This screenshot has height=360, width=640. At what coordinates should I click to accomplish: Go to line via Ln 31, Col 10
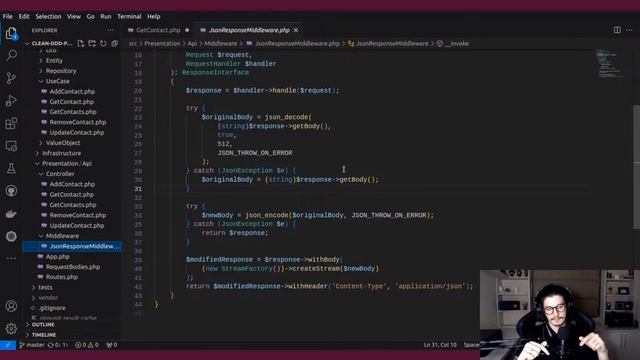(x=440, y=345)
